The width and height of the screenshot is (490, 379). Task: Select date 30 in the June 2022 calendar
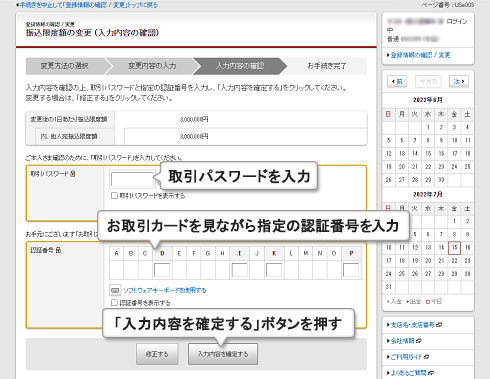point(441,180)
